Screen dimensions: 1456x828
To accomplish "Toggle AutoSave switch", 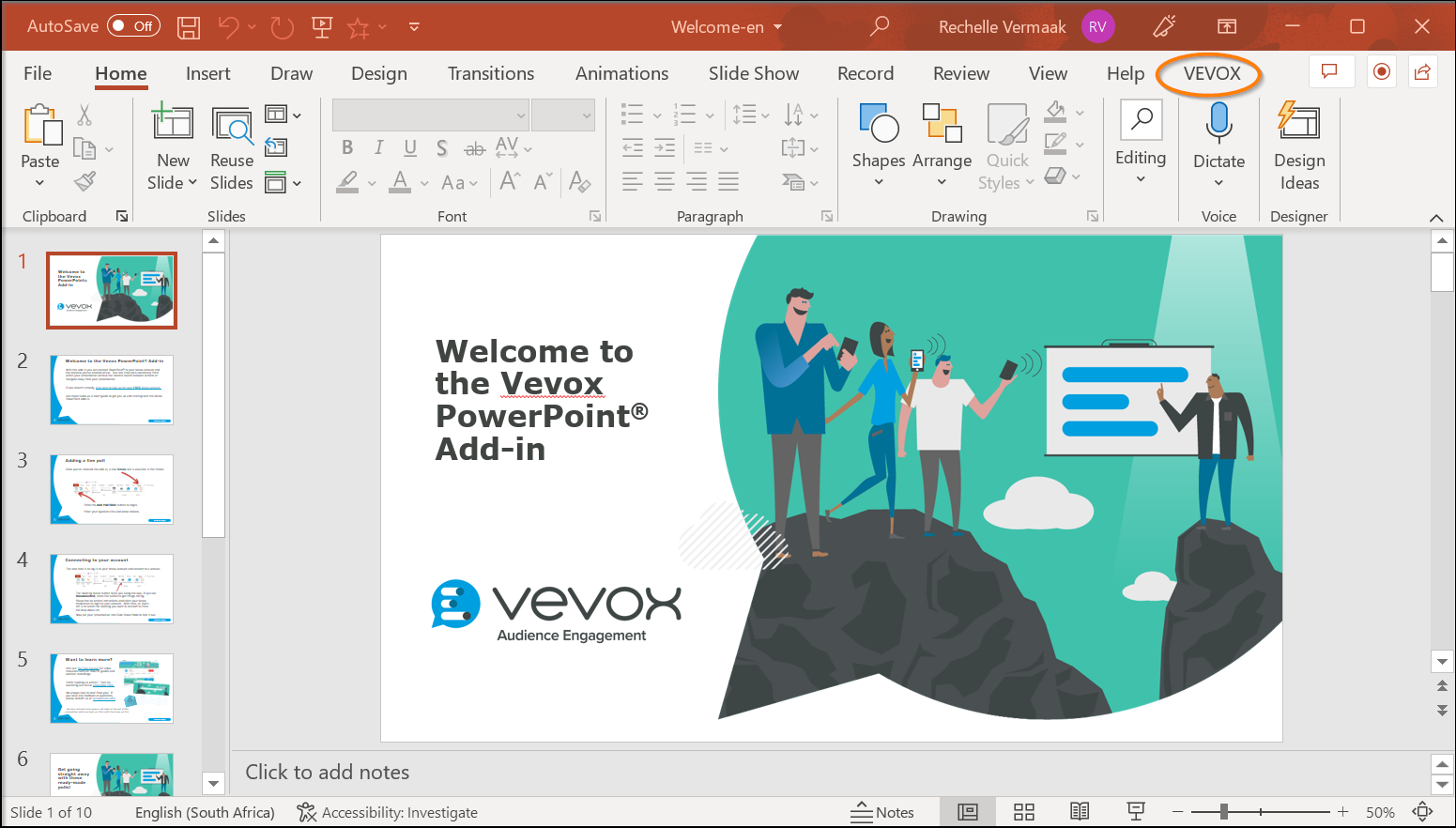I will coord(133,26).
